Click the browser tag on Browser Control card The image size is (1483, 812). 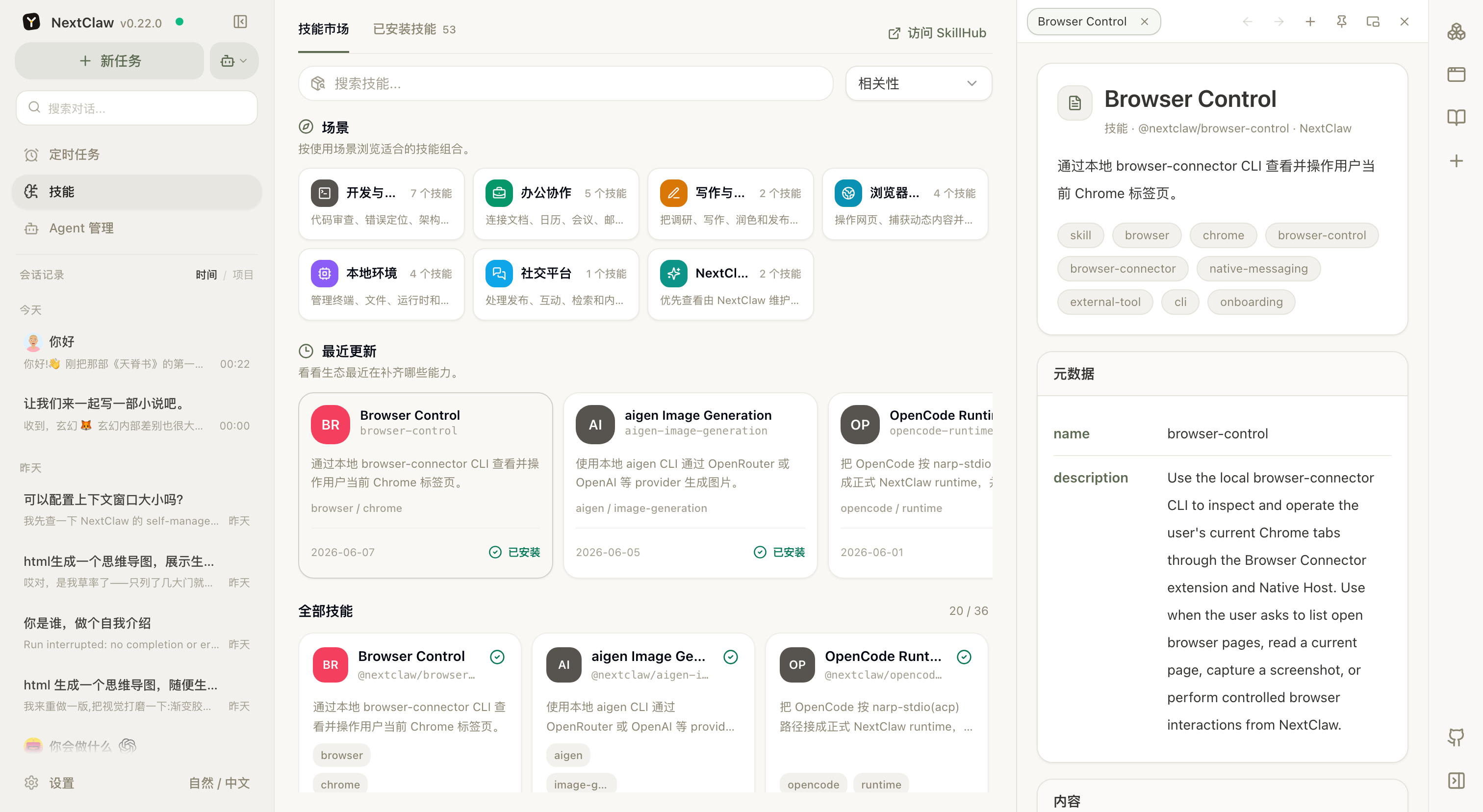(x=341, y=755)
